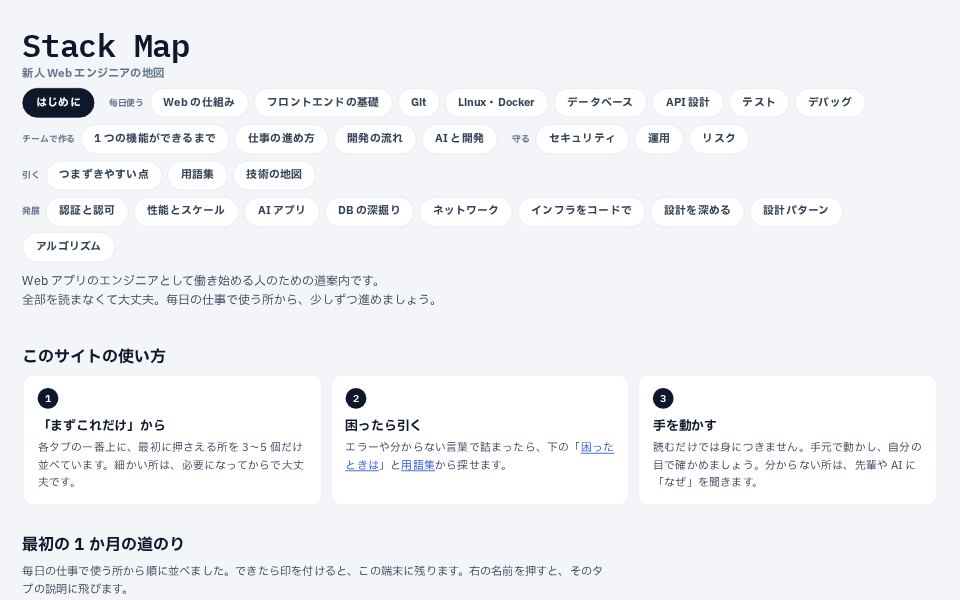Open the デバッグ tab
The image size is (960, 600).
[830, 102]
